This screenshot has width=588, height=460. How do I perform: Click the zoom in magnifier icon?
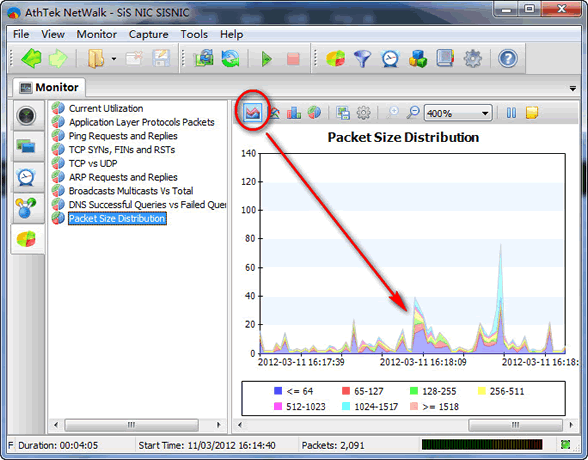(393, 112)
